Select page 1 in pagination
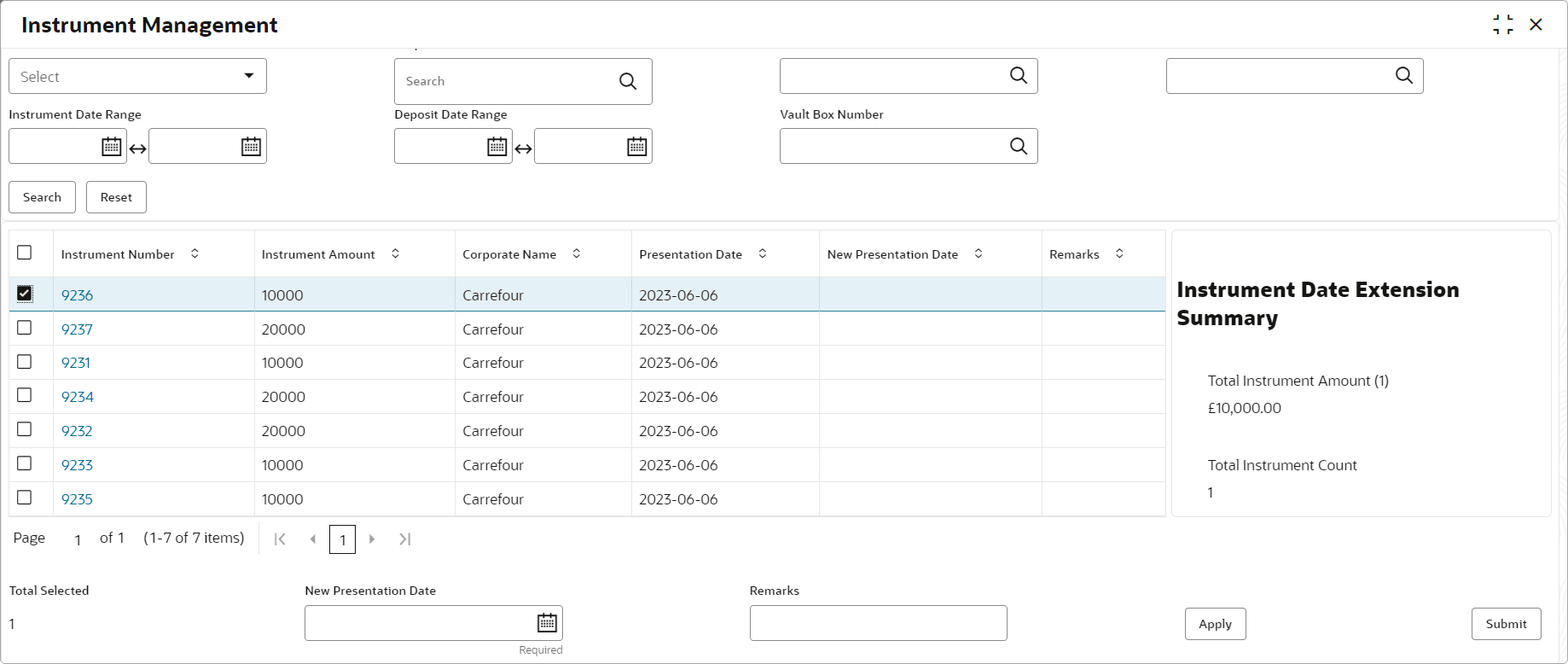The image size is (1568, 664). point(342,539)
